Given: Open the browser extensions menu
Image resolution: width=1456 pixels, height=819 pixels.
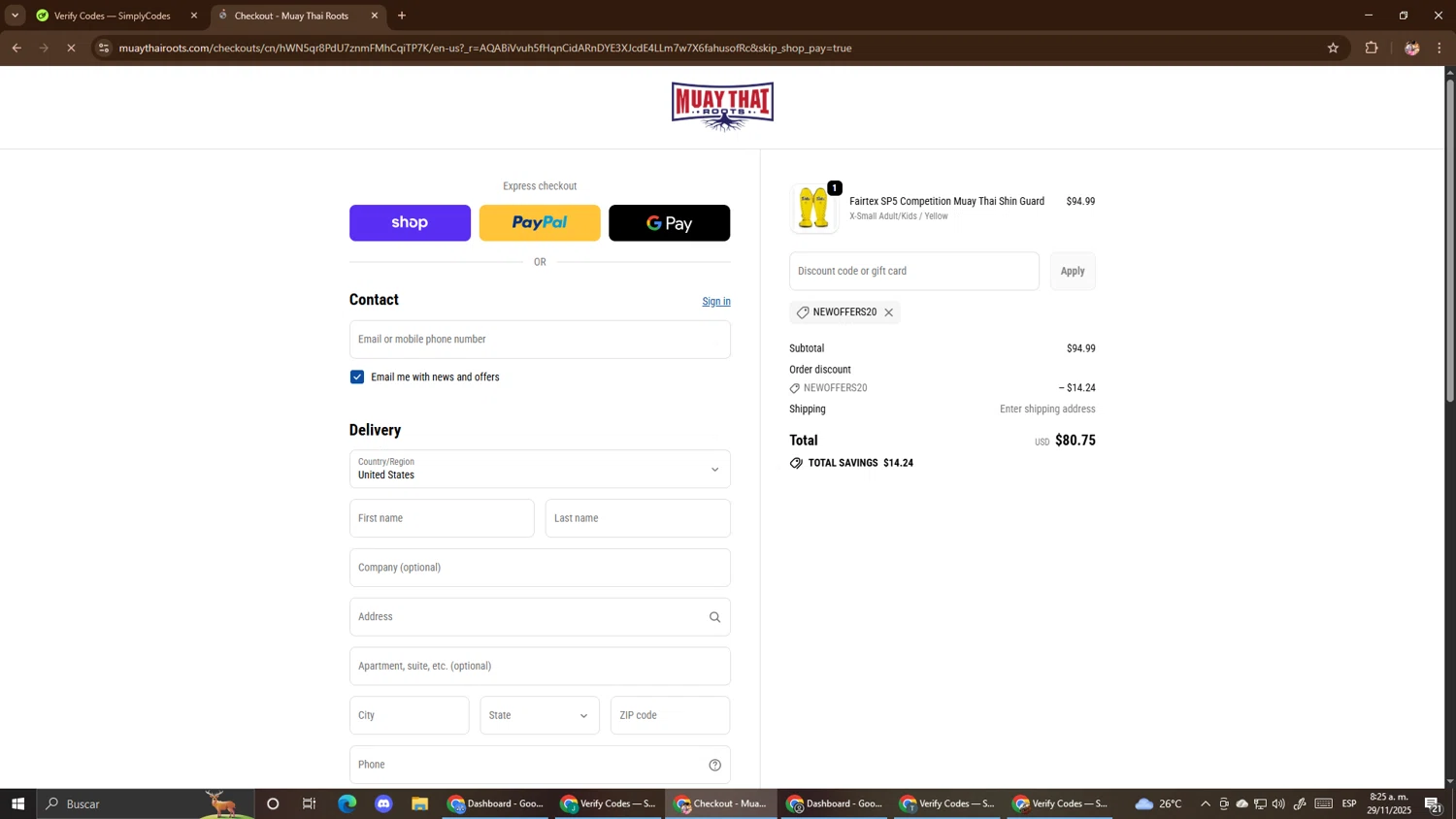Looking at the screenshot, I should tap(1372, 48).
